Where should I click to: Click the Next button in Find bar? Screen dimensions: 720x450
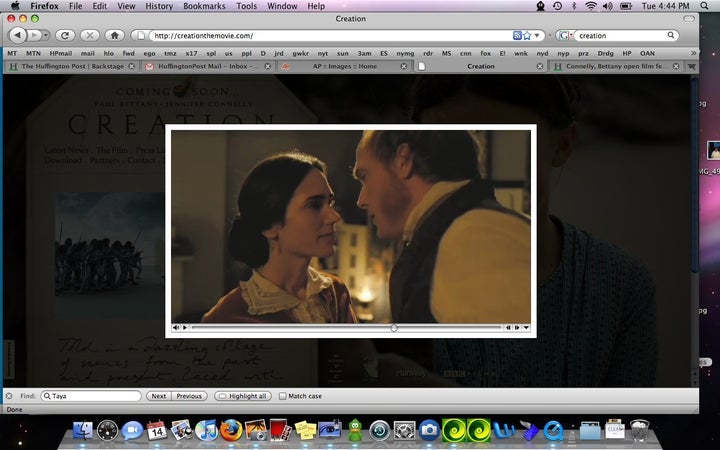pos(159,396)
